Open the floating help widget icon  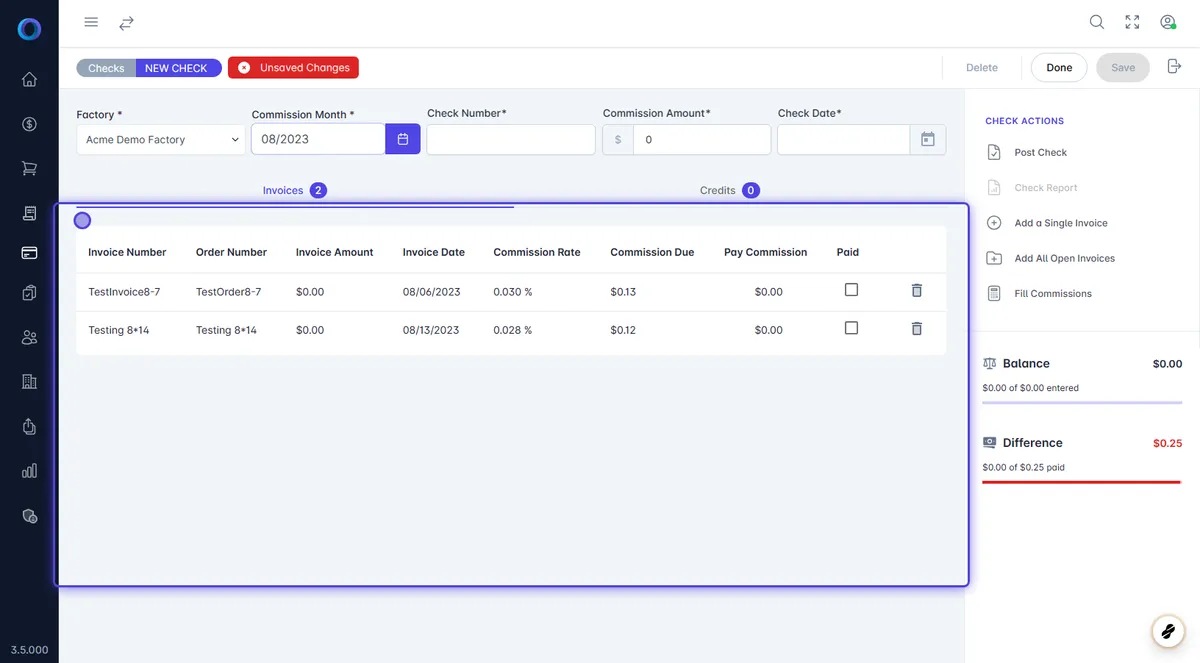tap(1167, 631)
